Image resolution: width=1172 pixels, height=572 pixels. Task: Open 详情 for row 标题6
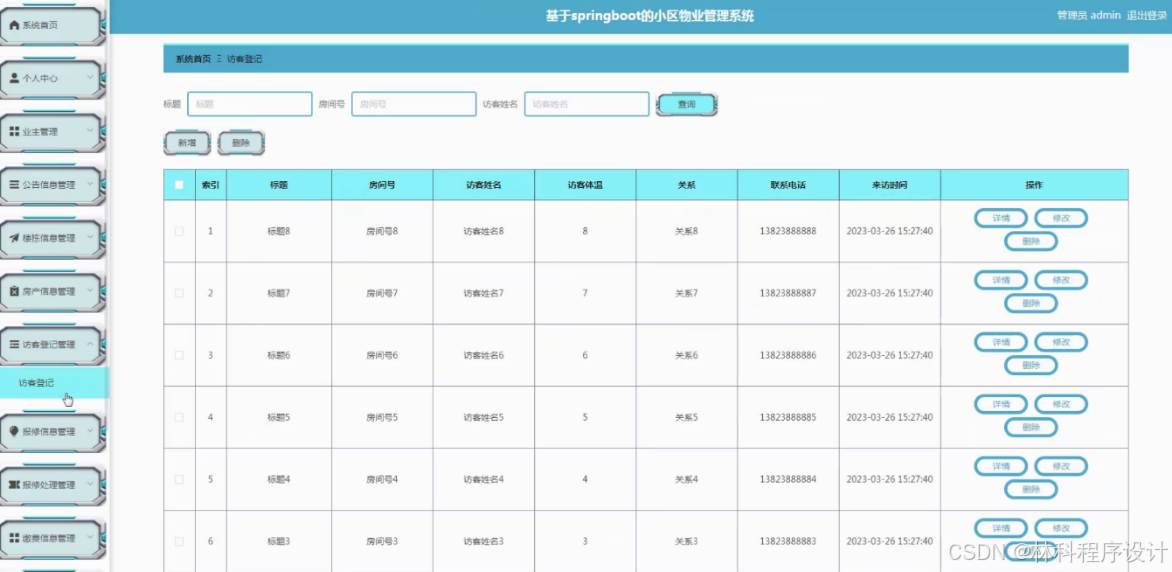click(x=1001, y=342)
